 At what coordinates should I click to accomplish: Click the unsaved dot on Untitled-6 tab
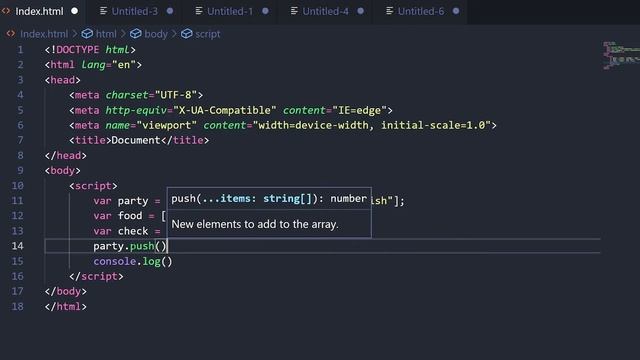pos(456,11)
